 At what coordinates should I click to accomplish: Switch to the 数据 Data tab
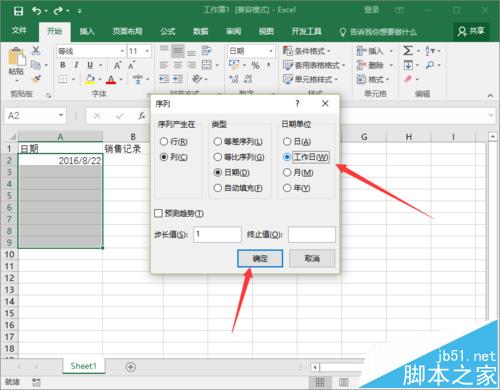(x=201, y=31)
